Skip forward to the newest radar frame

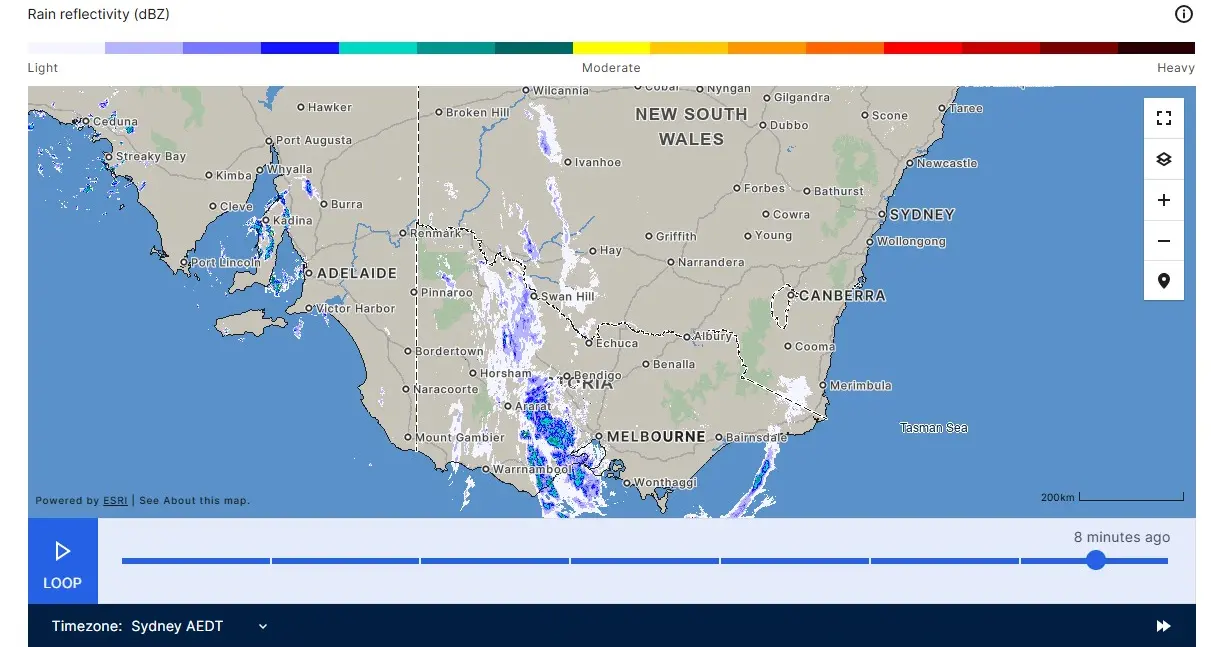[1162, 625]
